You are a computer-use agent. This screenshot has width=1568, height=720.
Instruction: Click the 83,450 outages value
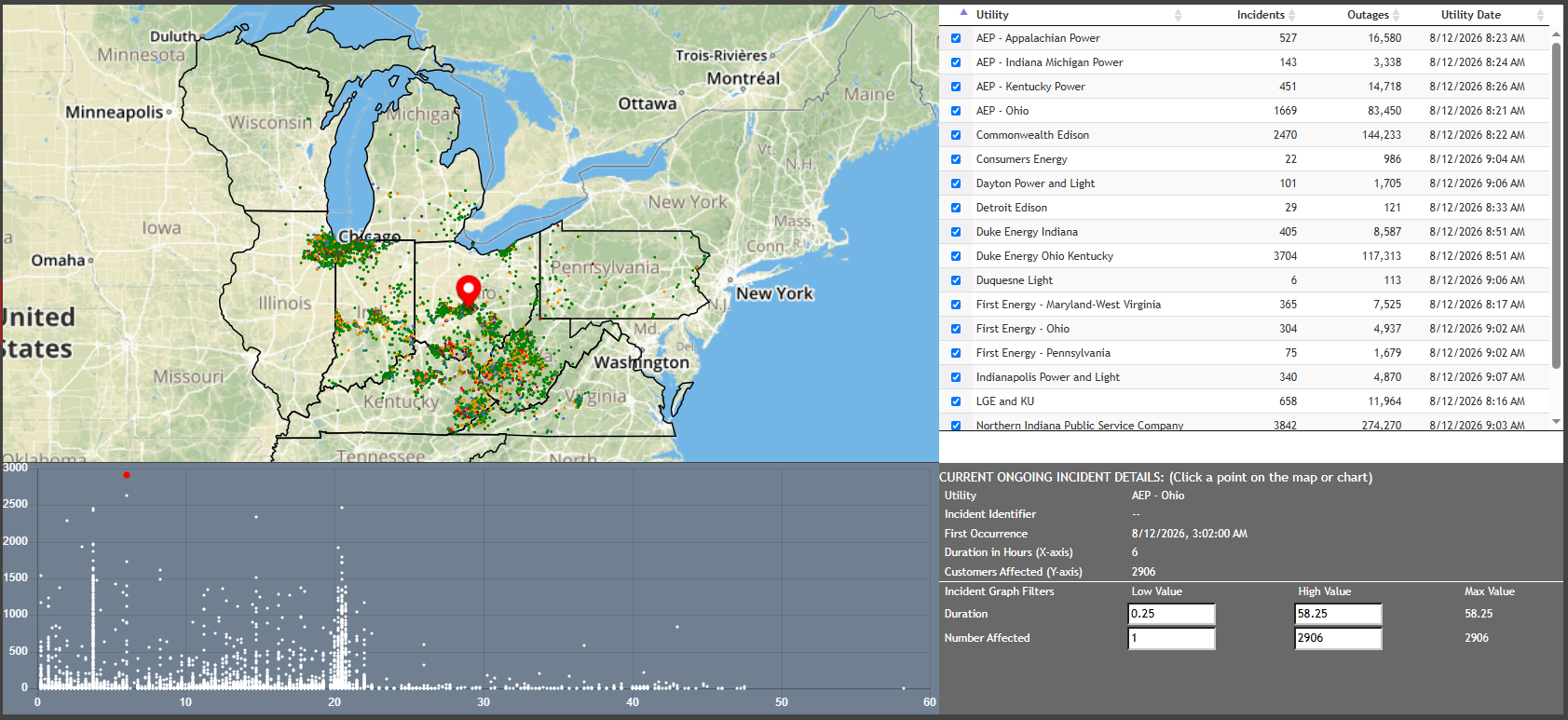pos(1384,111)
